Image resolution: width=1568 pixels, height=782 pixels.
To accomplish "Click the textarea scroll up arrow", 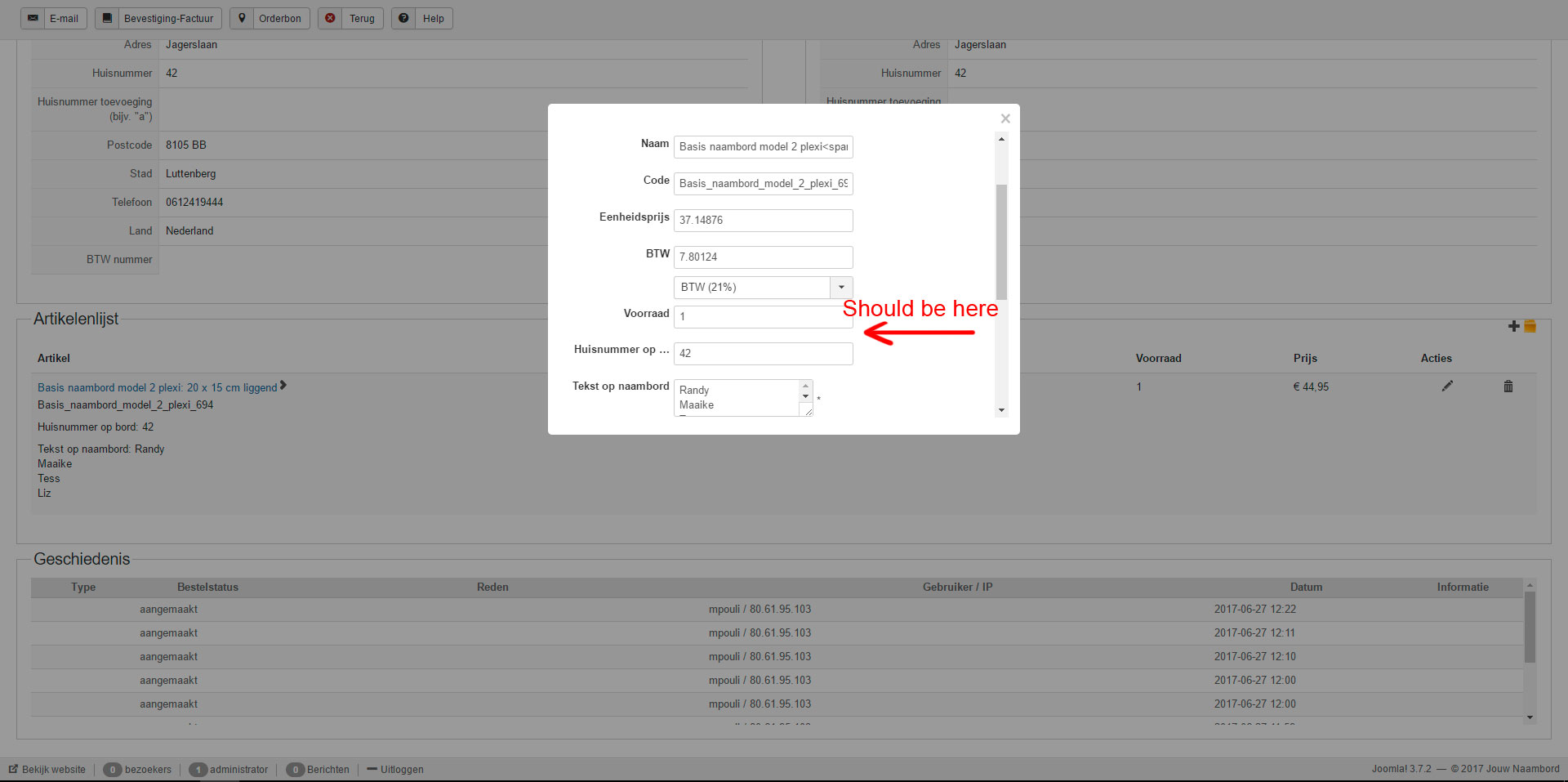I will tap(805, 386).
